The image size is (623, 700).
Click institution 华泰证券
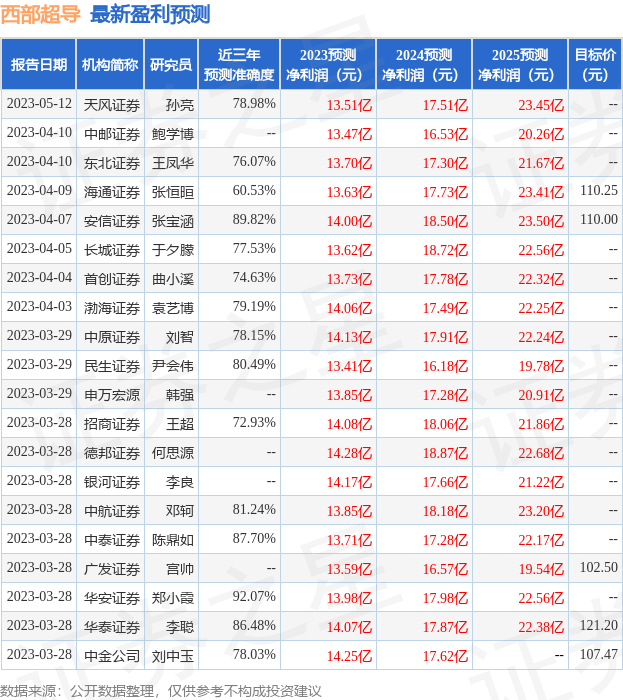pos(112,628)
